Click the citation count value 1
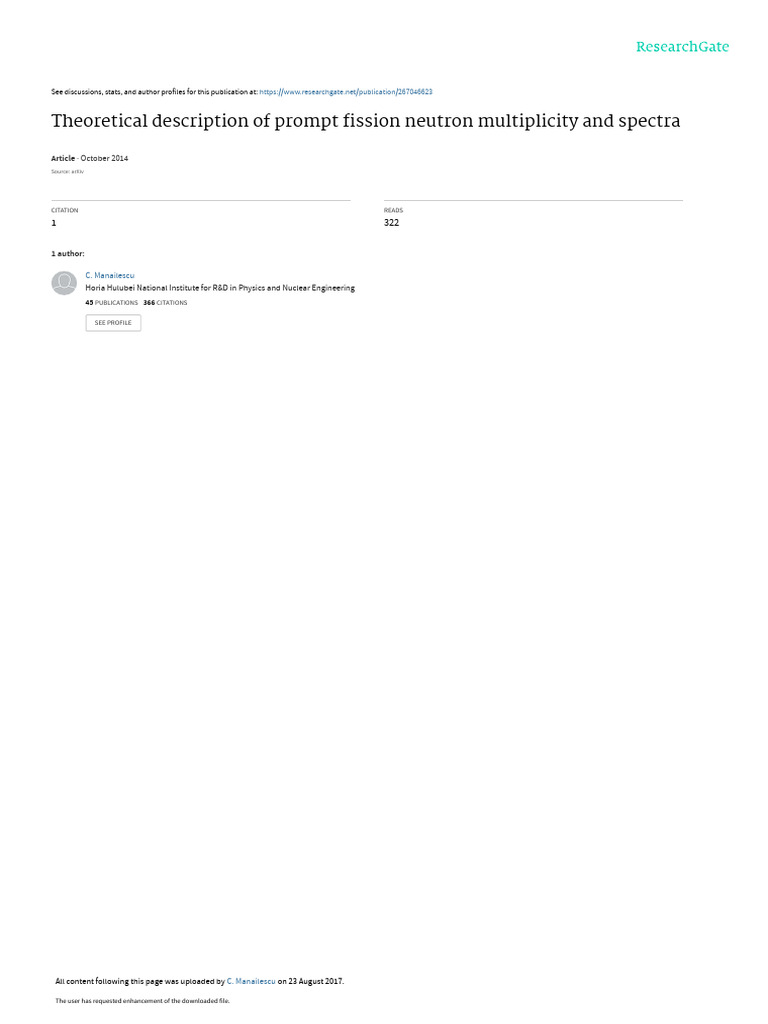768x1024 pixels. tap(54, 223)
